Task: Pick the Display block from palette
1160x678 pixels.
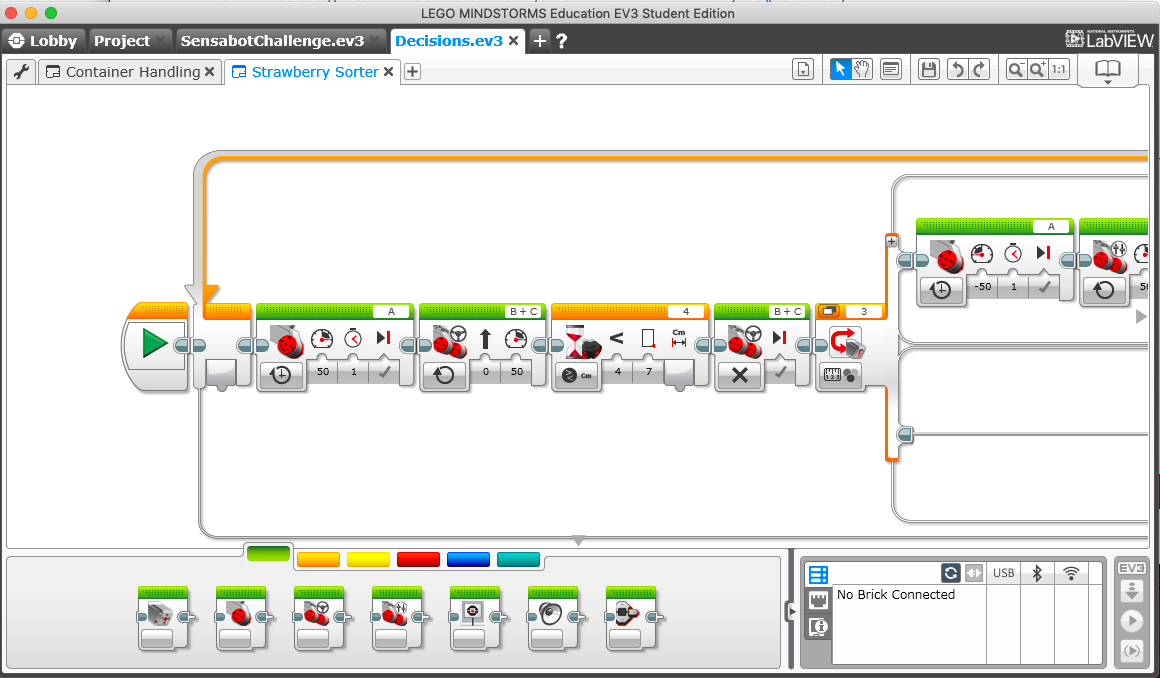Action: 475,618
